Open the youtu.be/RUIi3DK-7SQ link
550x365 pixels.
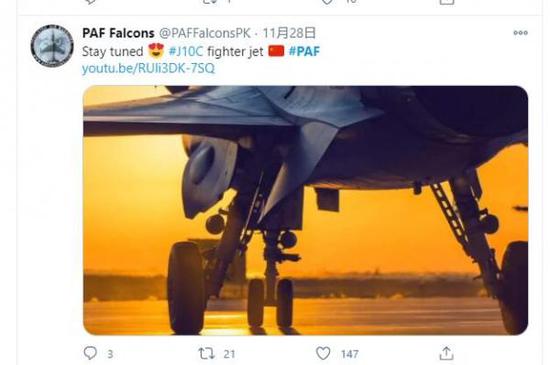[x=148, y=68]
